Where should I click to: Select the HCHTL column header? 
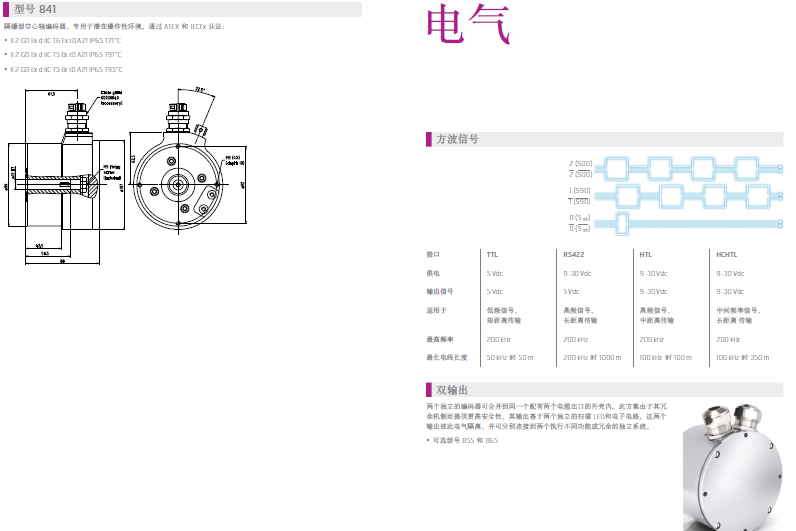click(x=727, y=254)
